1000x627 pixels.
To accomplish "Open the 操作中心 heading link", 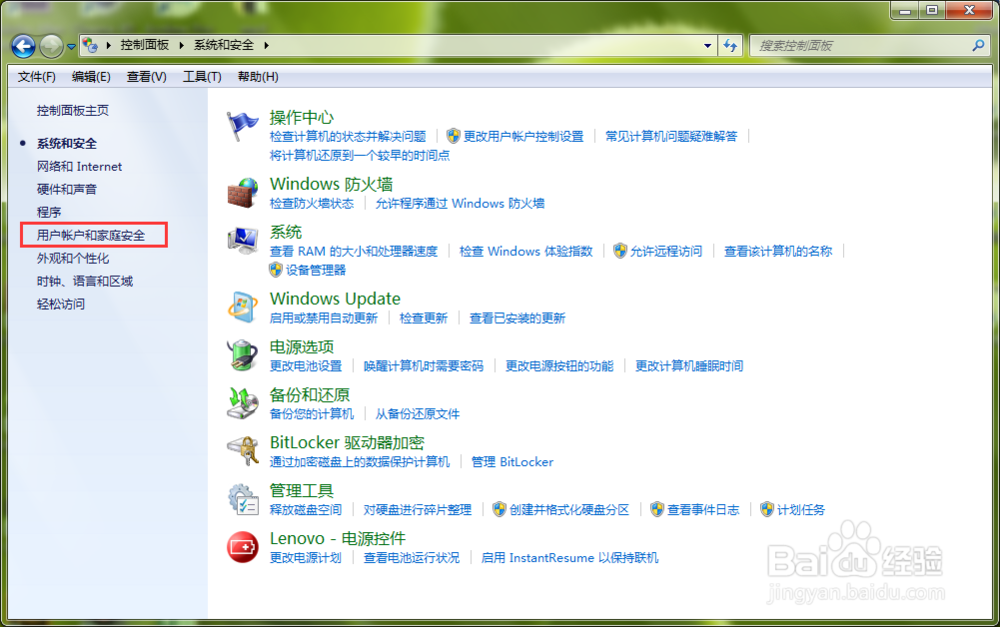I will click(x=302, y=117).
